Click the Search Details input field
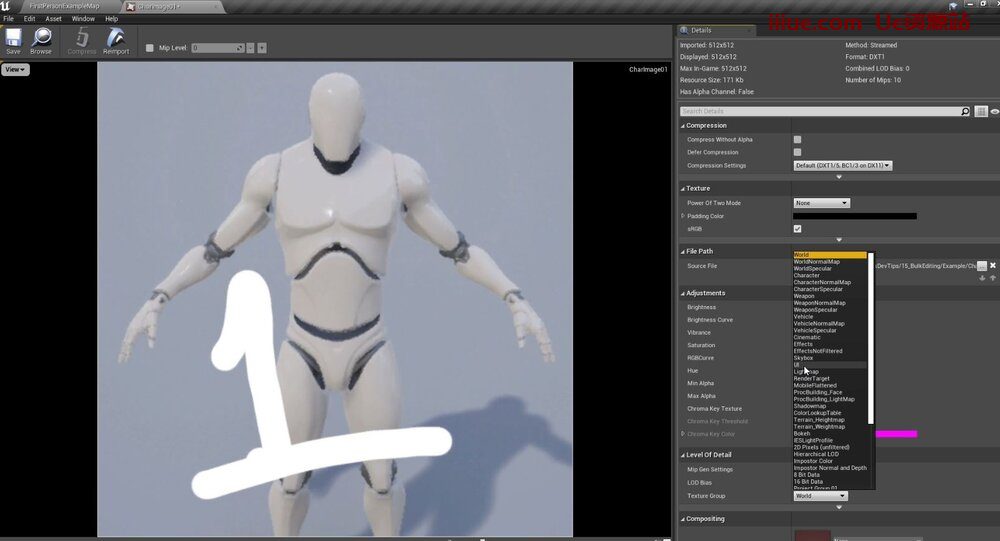Viewport: 1000px width, 541px height. [818, 112]
